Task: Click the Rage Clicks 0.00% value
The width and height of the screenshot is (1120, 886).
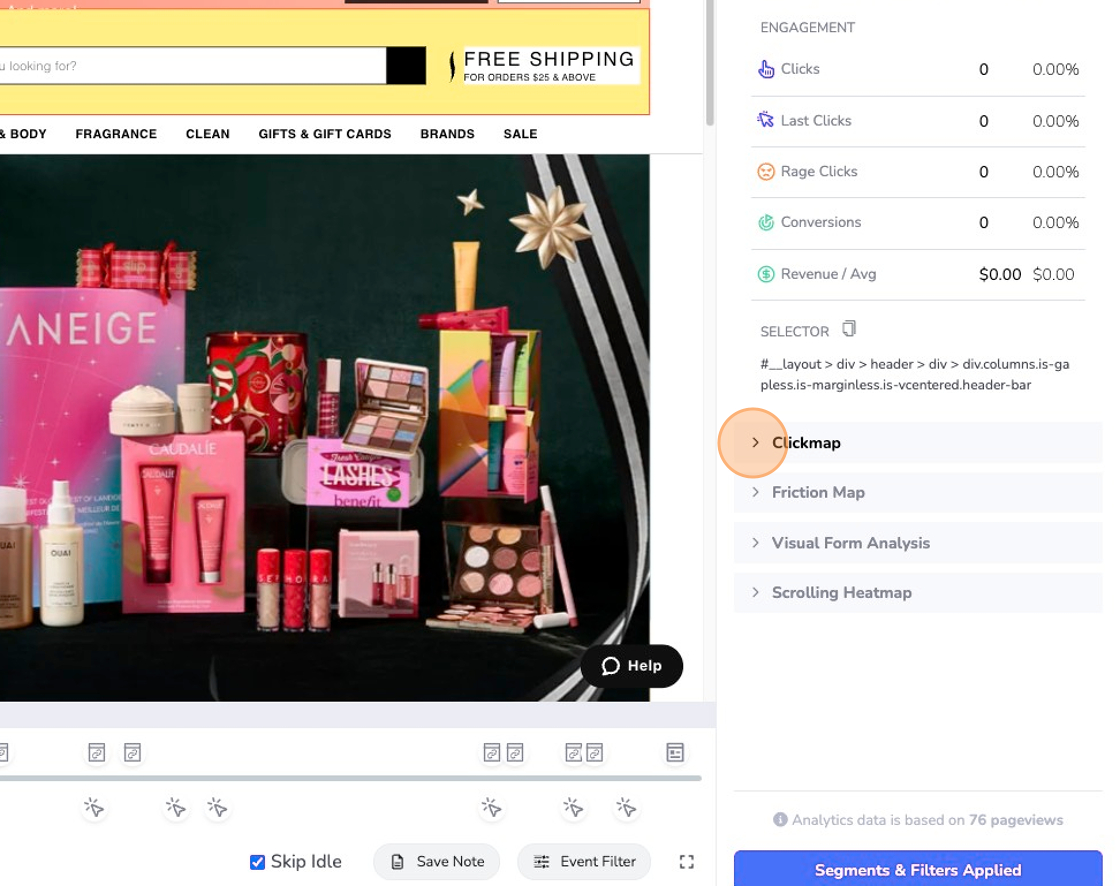Action: [x=1055, y=171]
